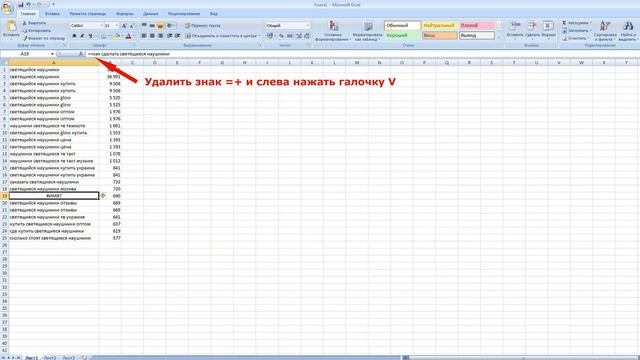Decrease font size with the smaller A
The image size is (640, 360).
[131, 26]
